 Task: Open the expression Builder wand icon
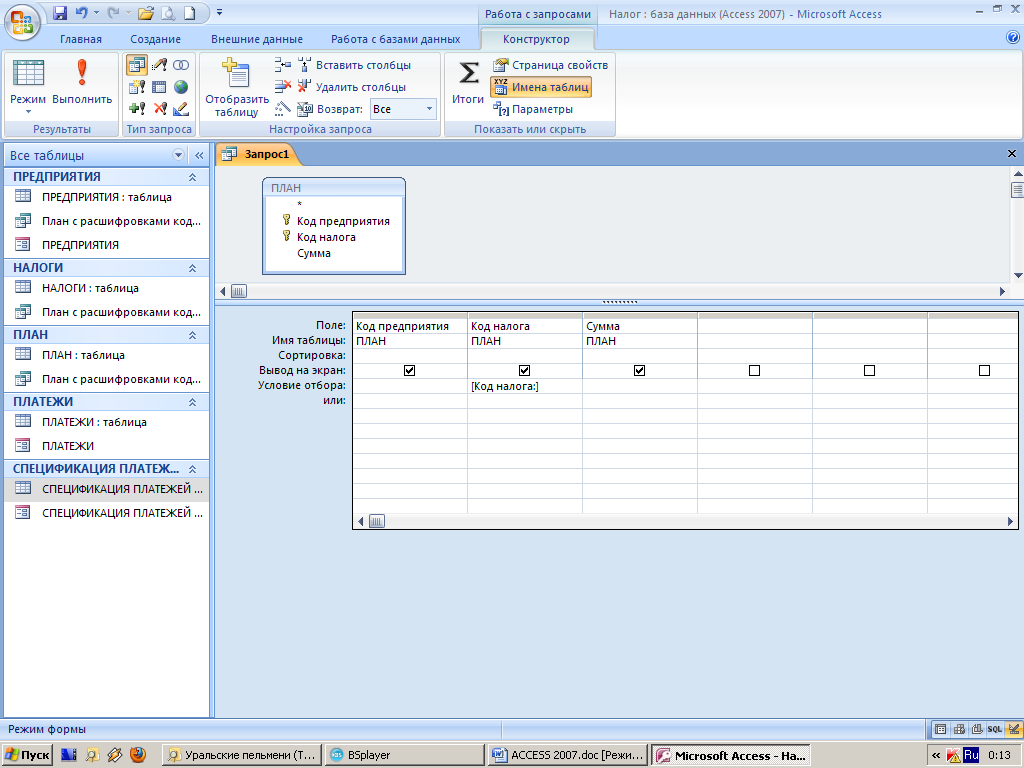[282, 108]
